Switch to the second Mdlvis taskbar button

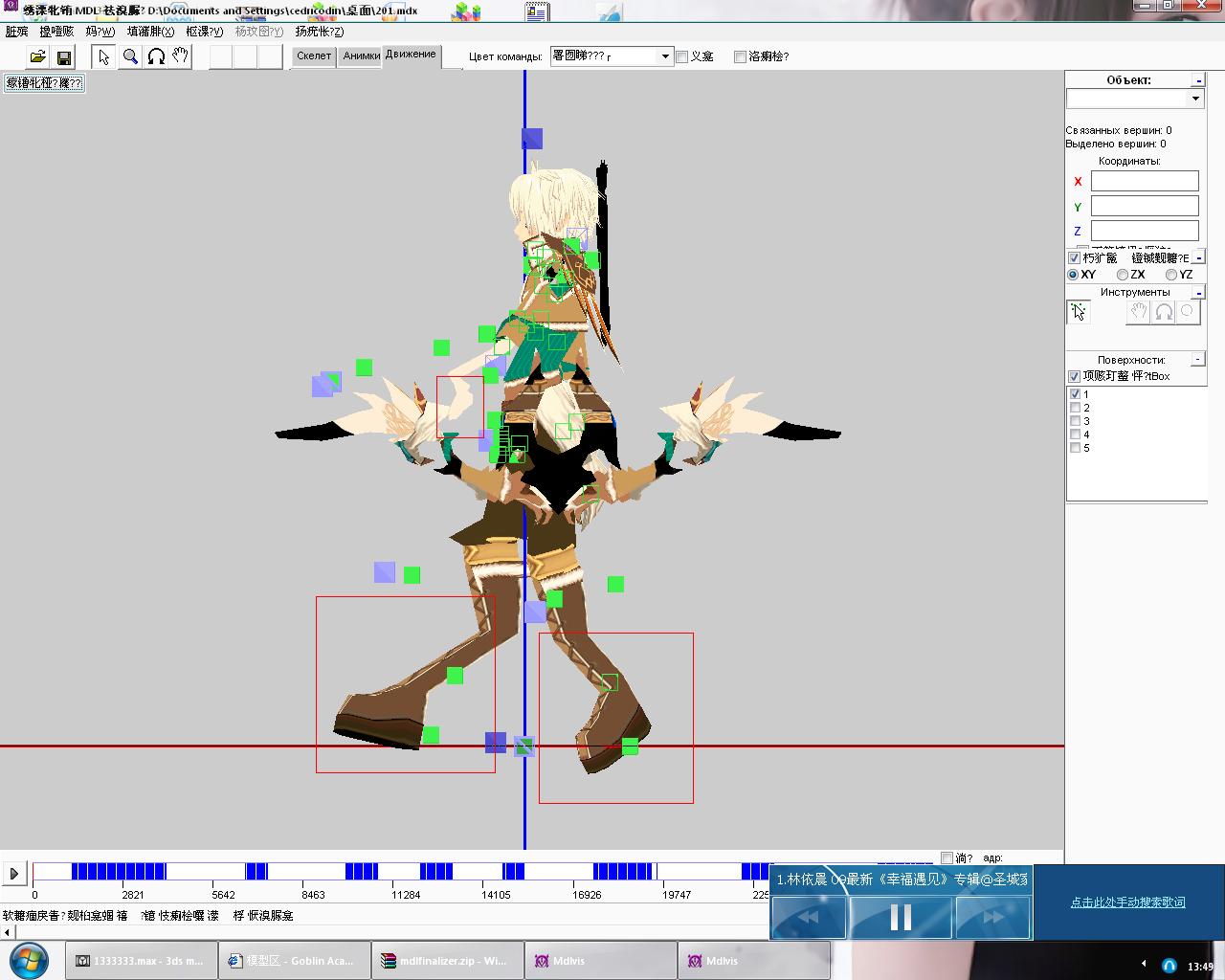point(753,961)
